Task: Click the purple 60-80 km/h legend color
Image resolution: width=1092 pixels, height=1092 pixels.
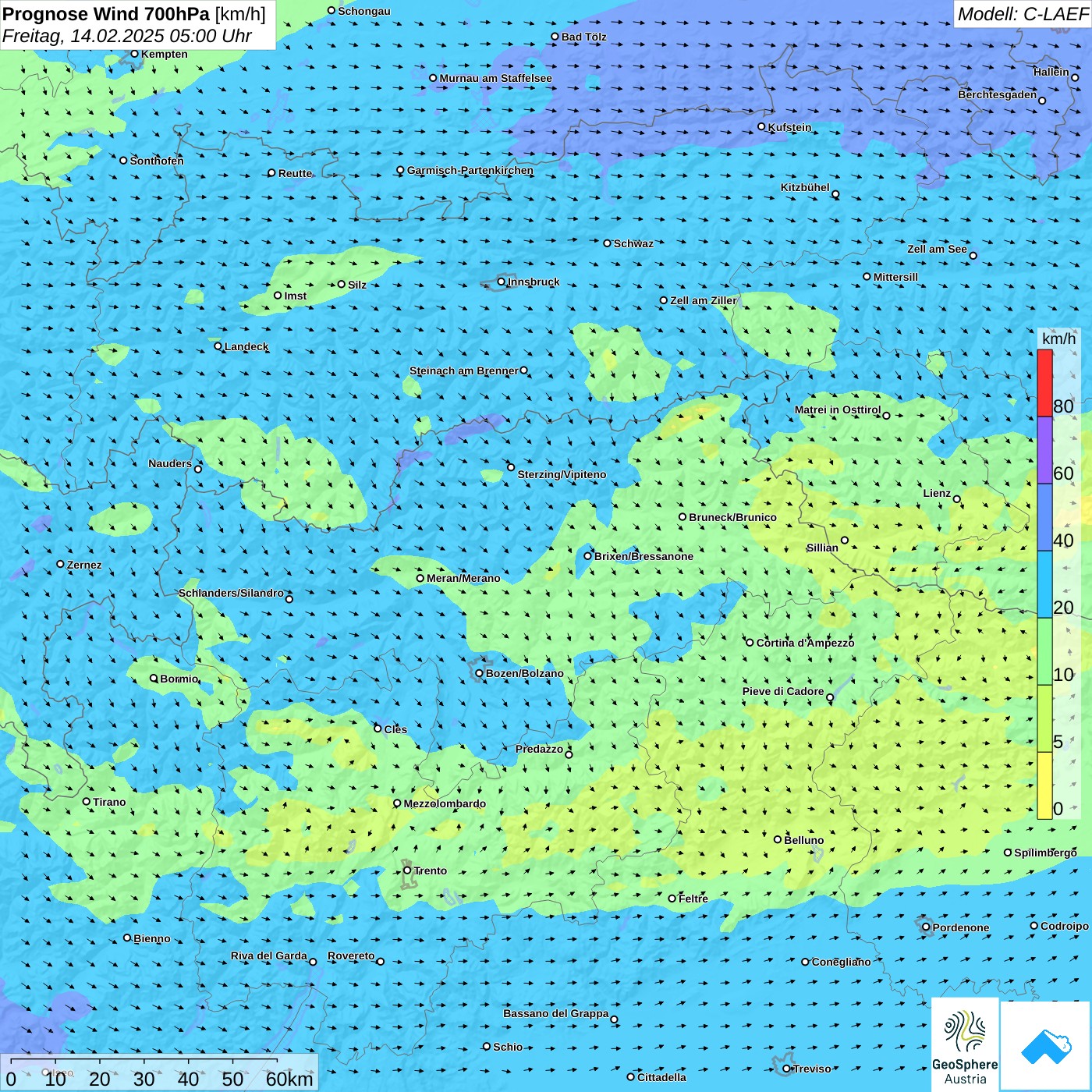Action: click(1044, 451)
